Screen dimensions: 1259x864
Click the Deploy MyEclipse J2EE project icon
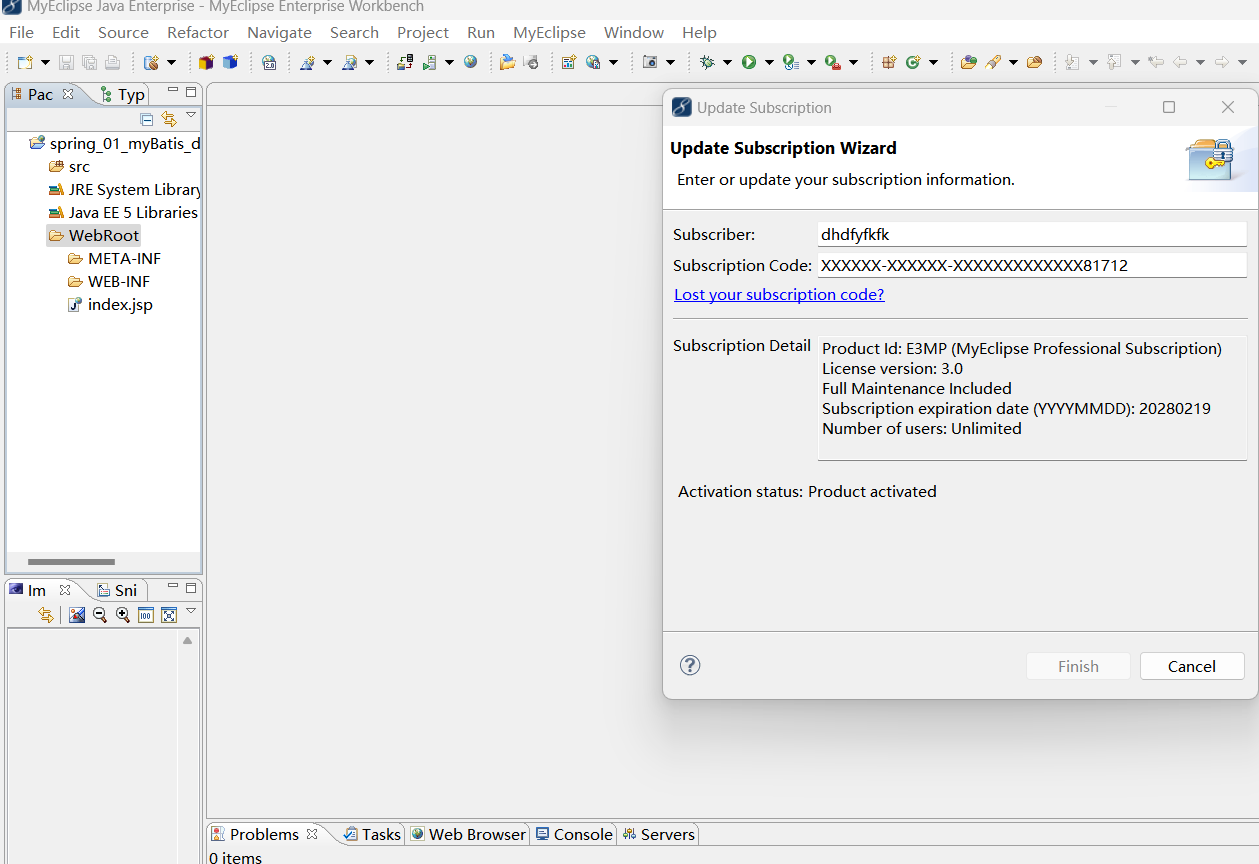405,62
